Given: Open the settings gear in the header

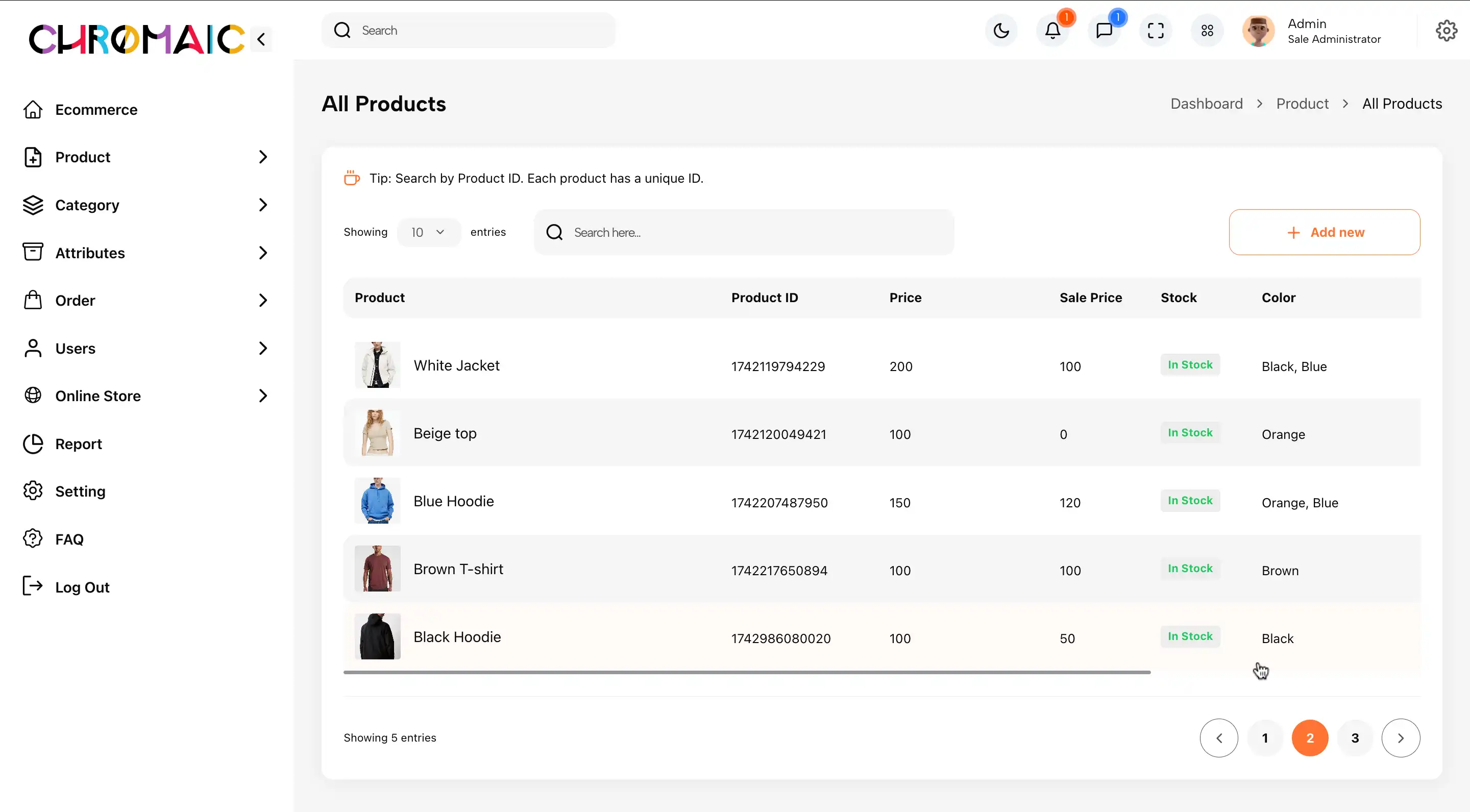Looking at the screenshot, I should (1446, 31).
